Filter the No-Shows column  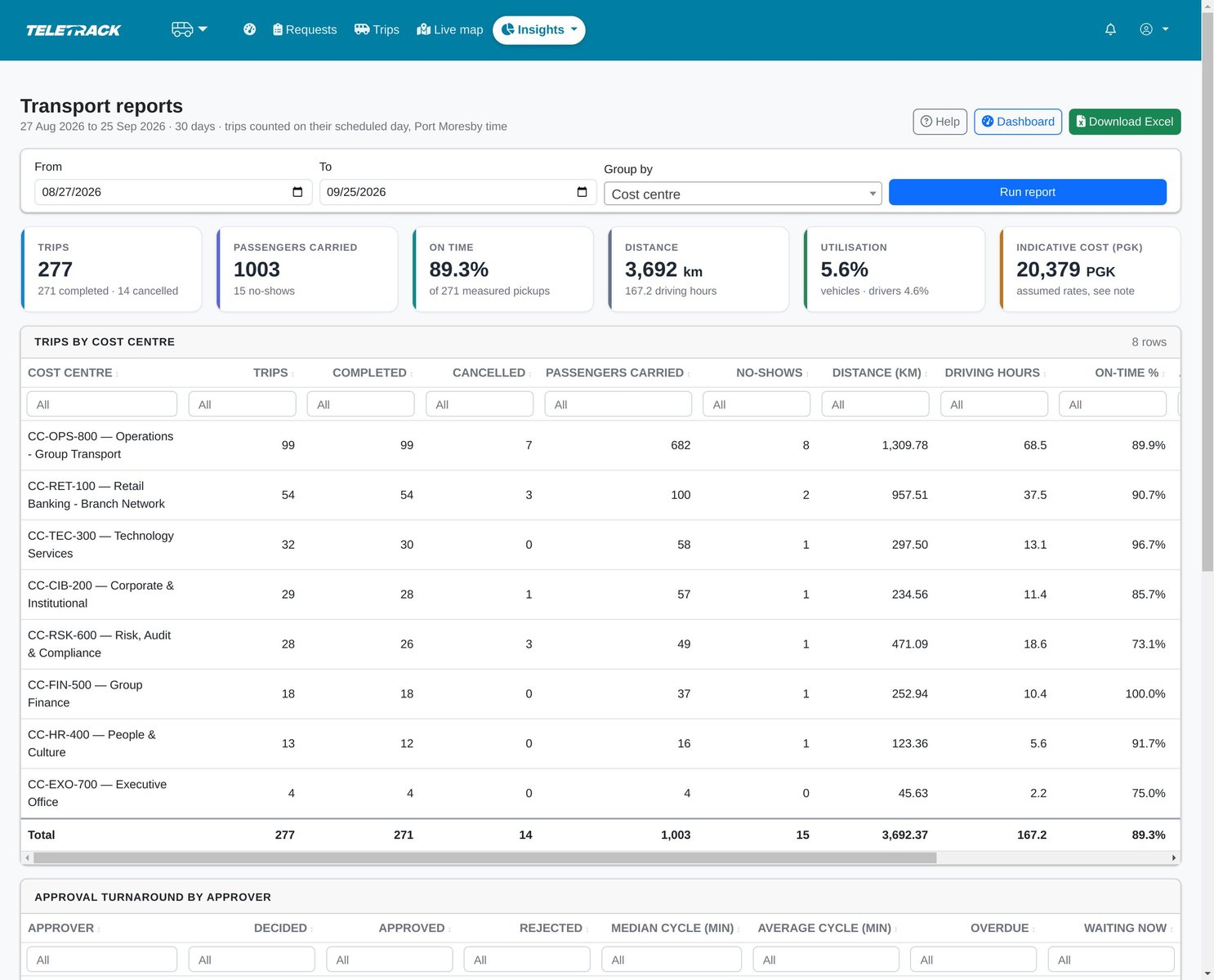tap(757, 404)
